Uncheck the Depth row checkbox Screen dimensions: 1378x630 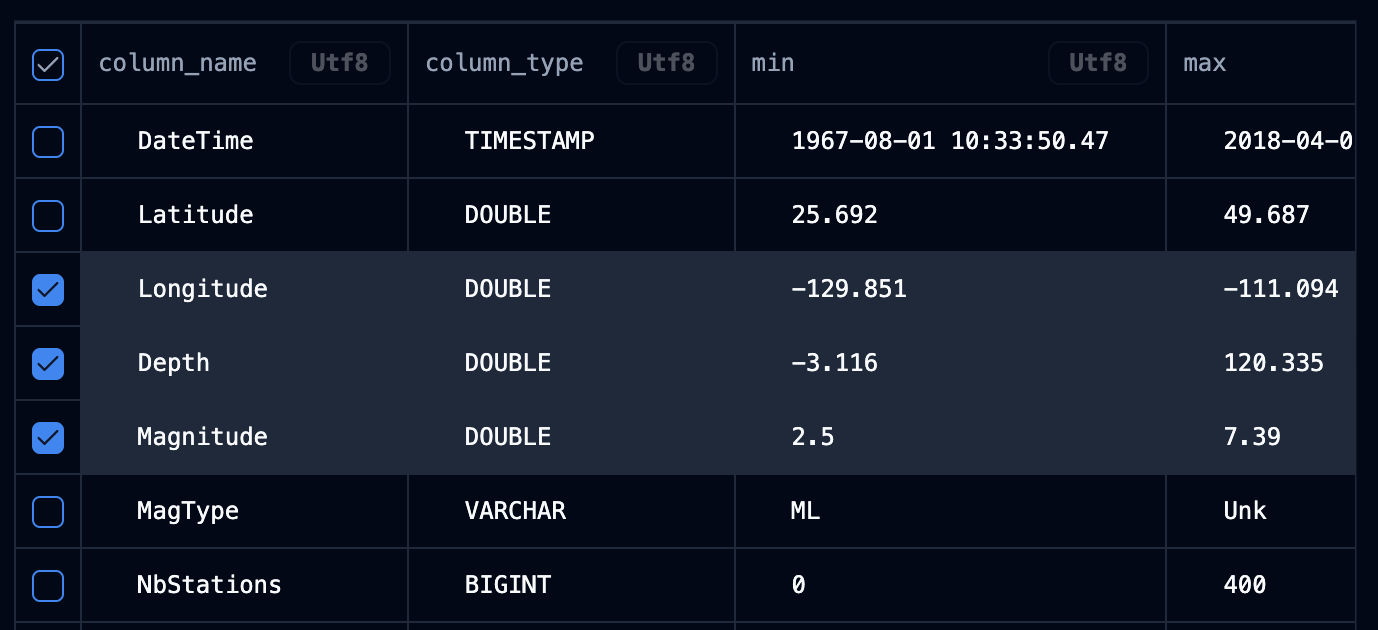(x=47, y=363)
